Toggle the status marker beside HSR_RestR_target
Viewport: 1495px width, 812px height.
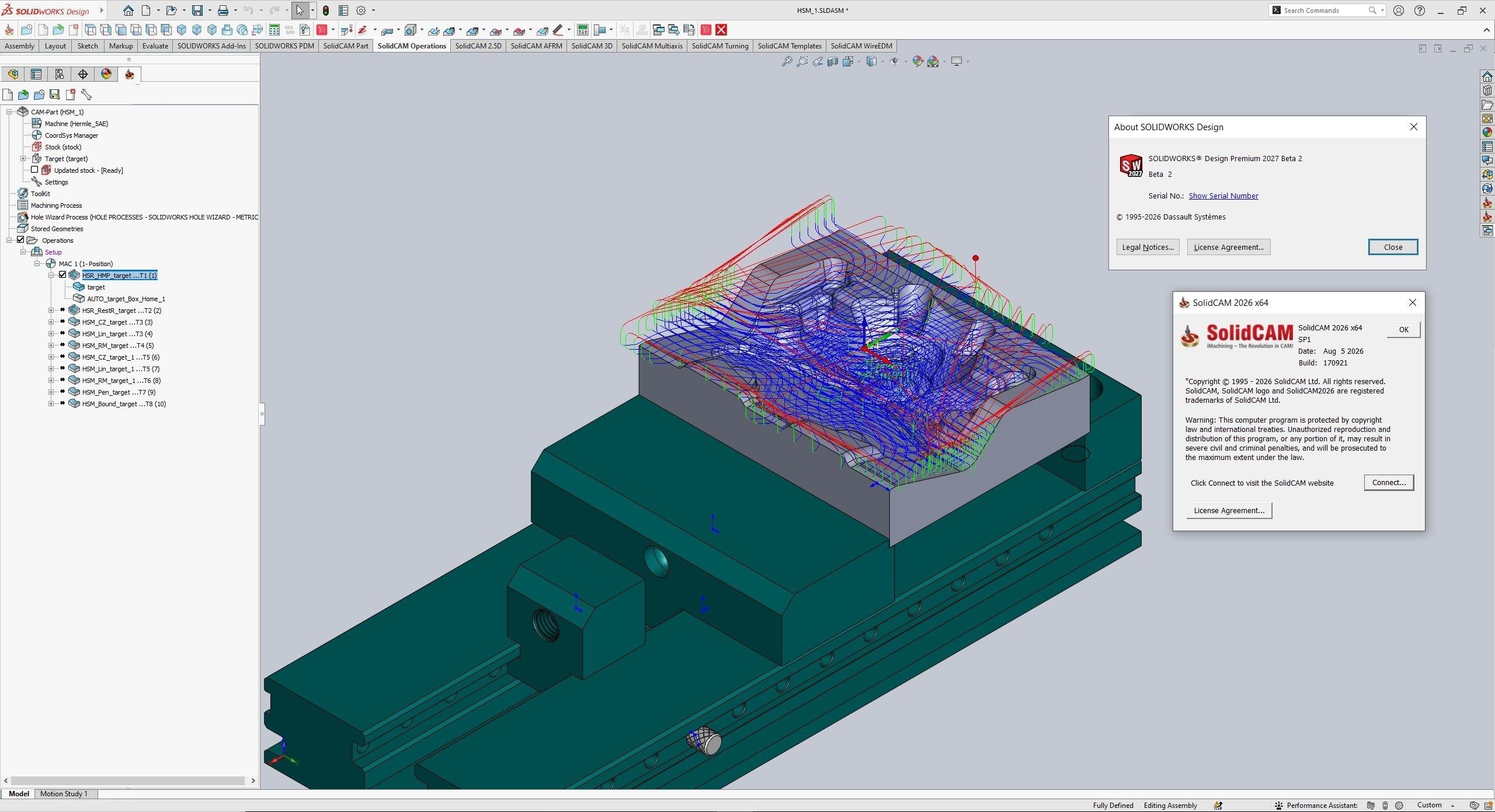pos(62,310)
